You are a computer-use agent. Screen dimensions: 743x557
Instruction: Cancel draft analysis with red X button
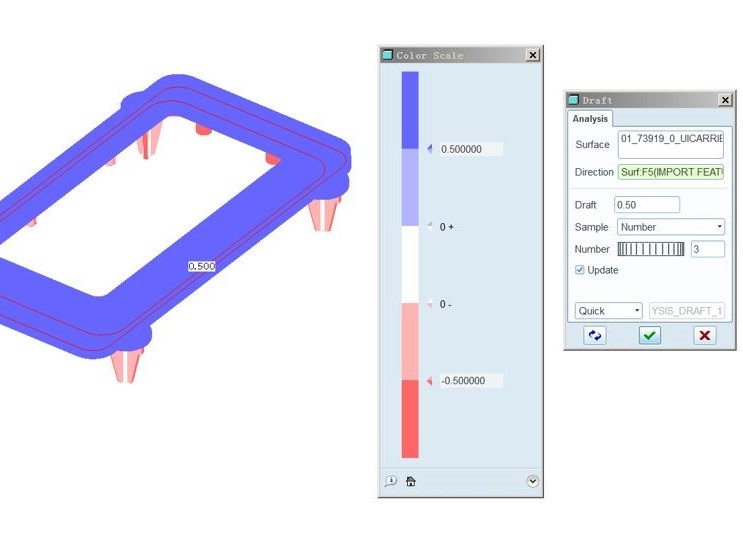[x=705, y=336]
